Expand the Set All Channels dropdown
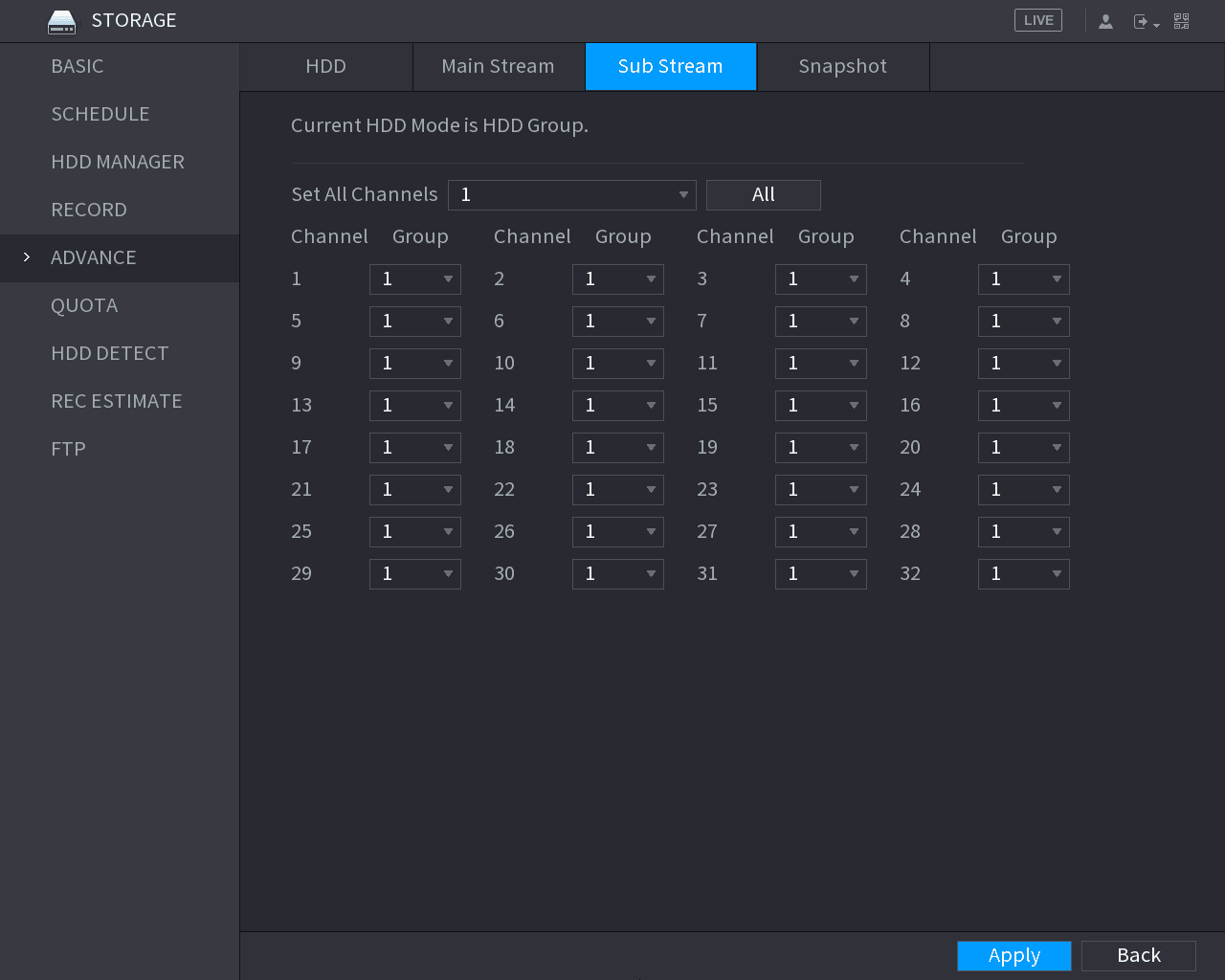Viewport: 1225px width, 980px height. click(x=572, y=195)
